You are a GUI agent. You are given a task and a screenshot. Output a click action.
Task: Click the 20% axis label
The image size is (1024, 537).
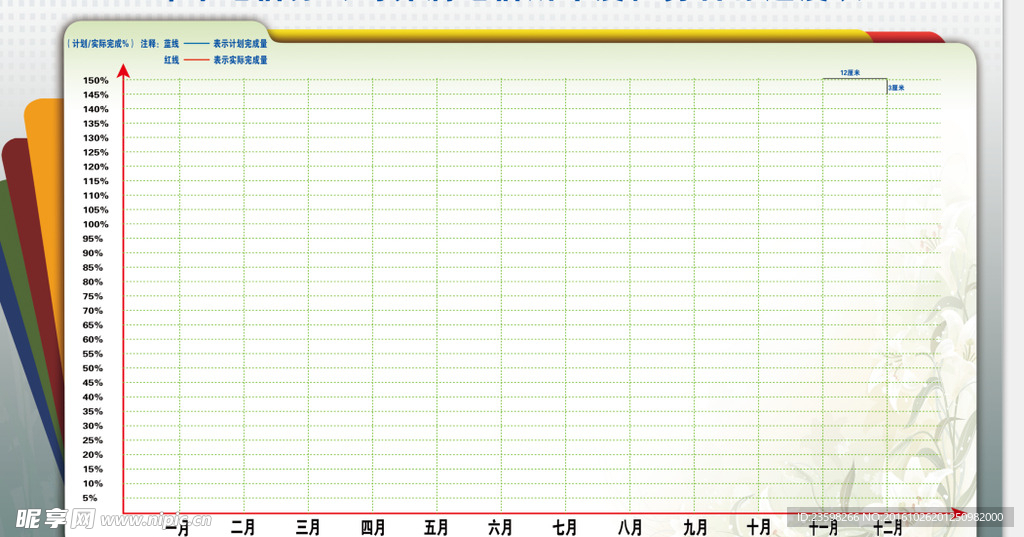click(93, 454)
